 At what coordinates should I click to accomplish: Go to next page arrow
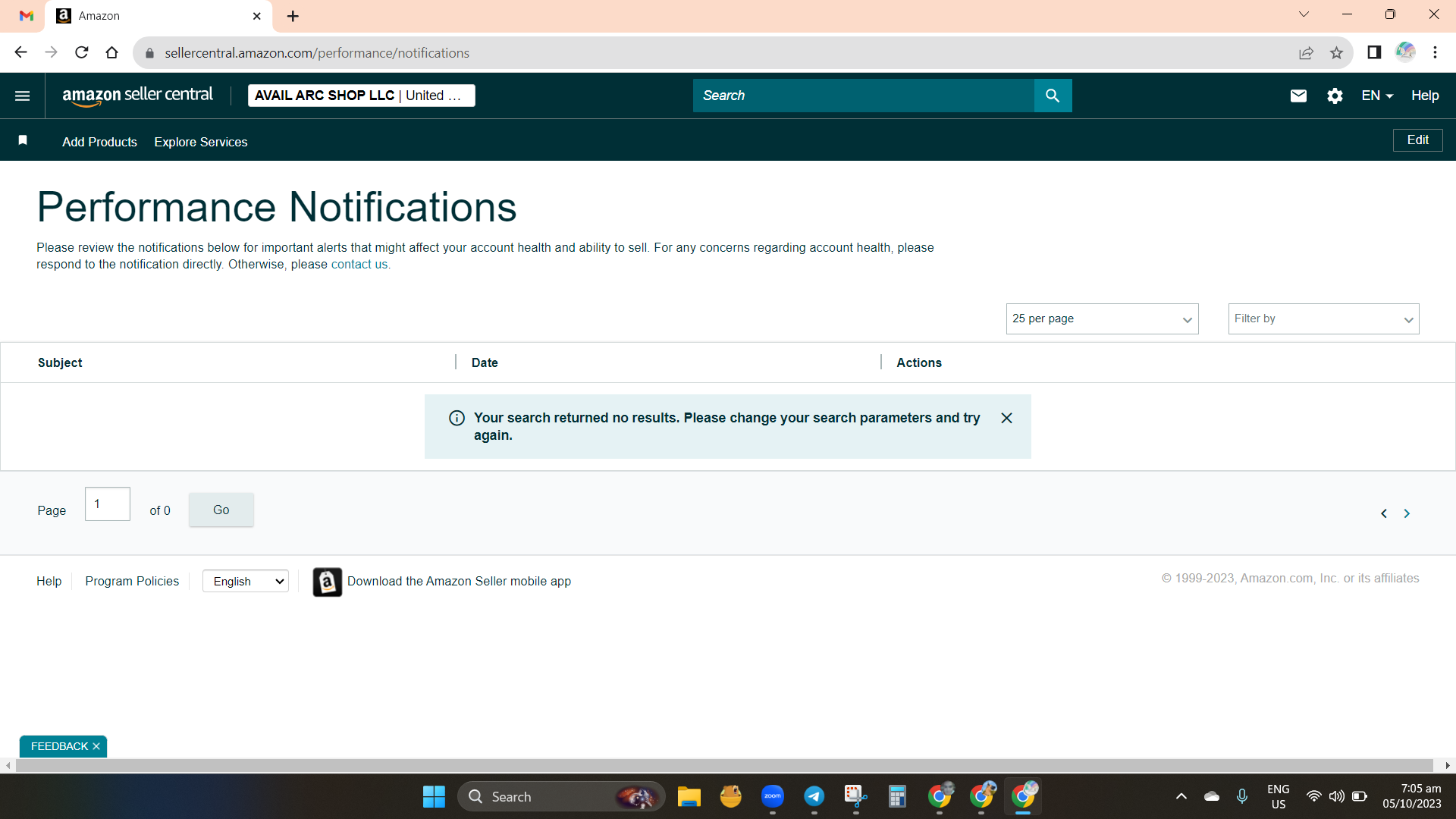point(1407,513)
